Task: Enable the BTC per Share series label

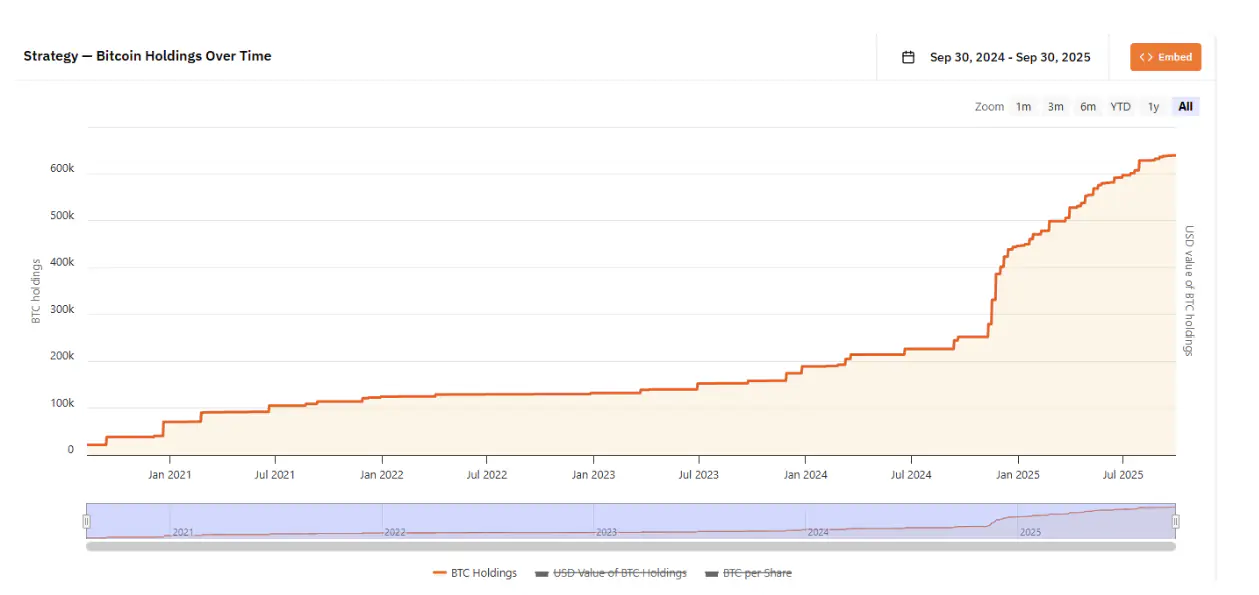Action: pos(757,573)
